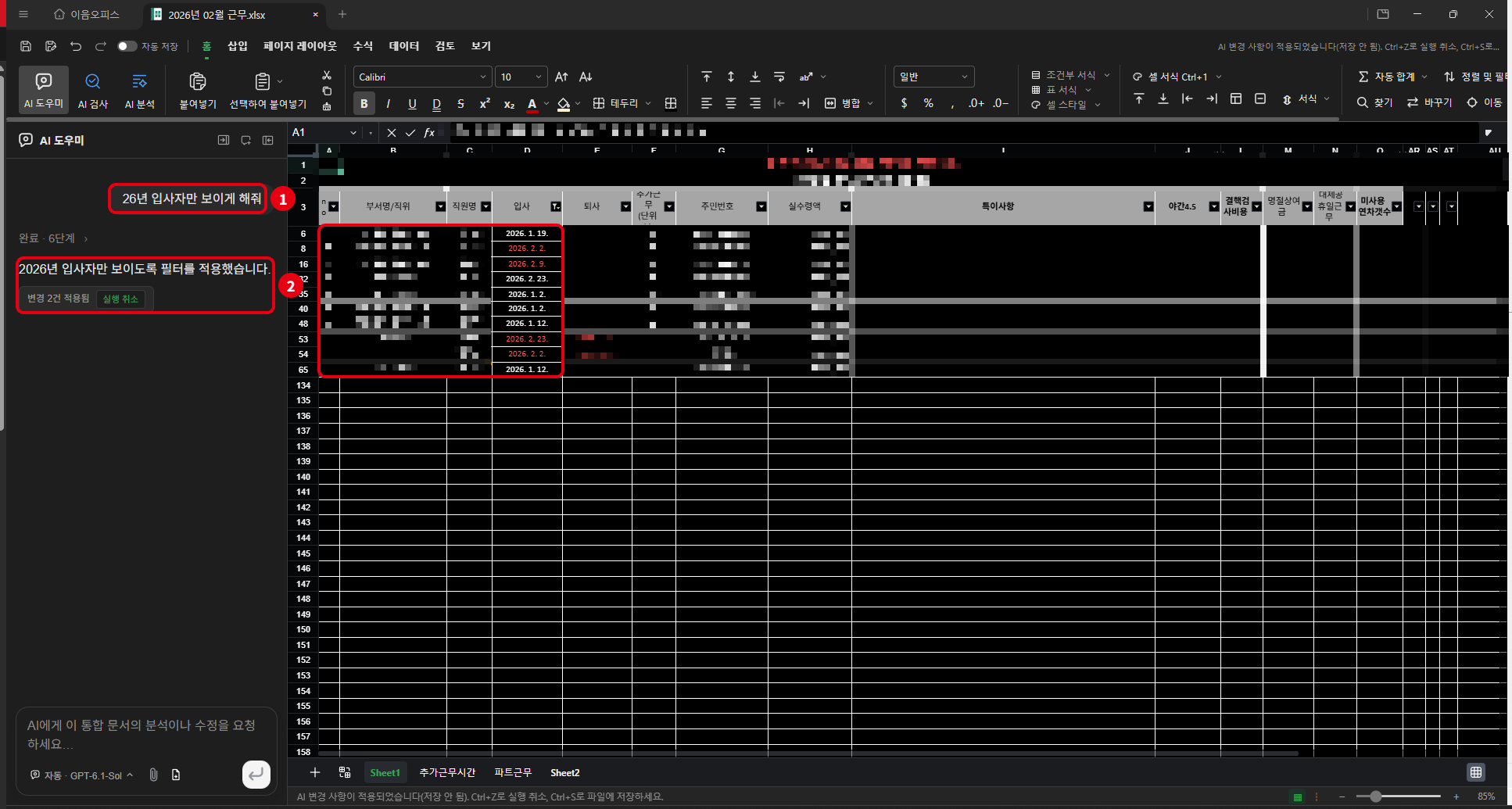Click the percent style icon
The height and width of the screenshot is (809, 1512).
pos(928,103)
